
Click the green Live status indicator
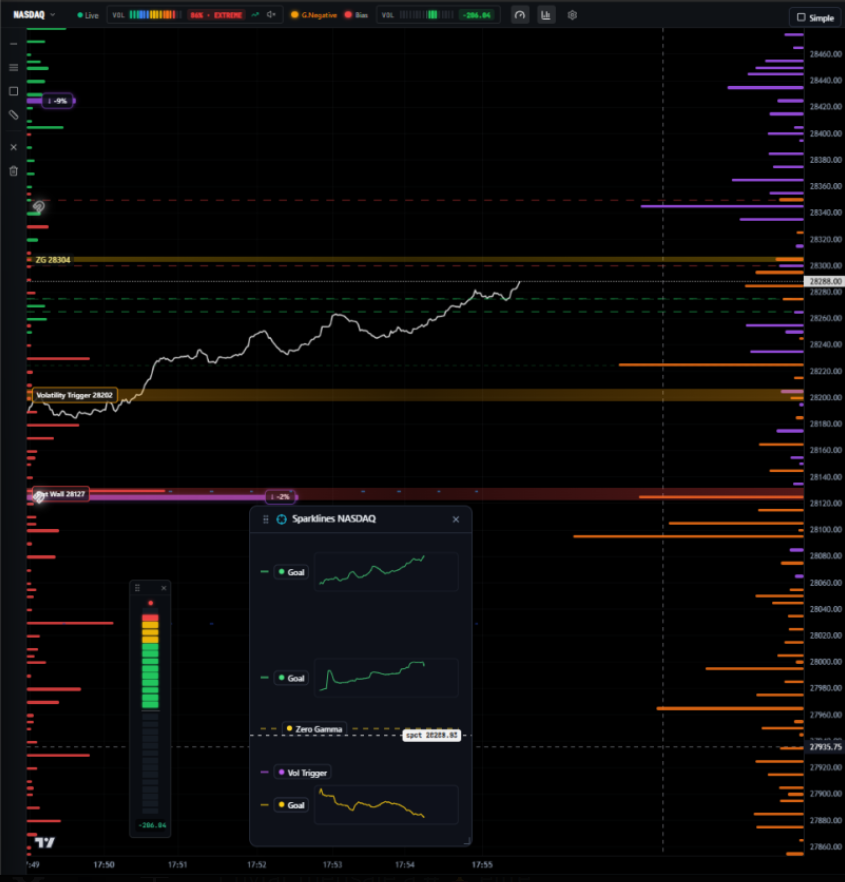pos(88,15)
